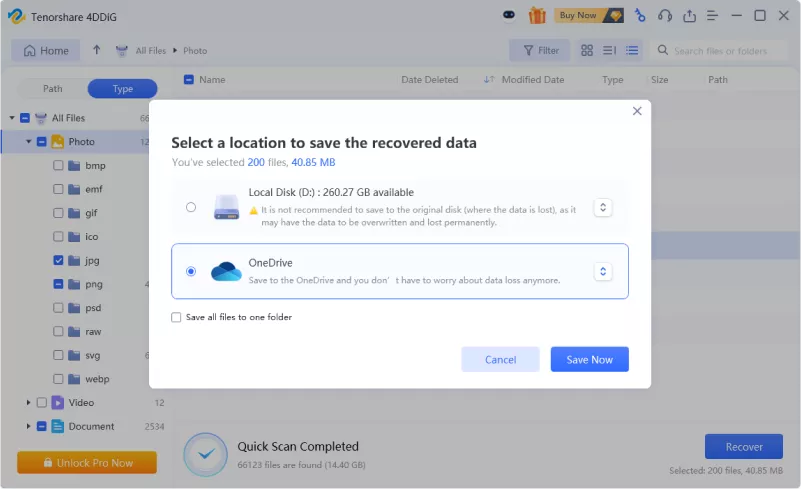Expand the Video tree node
Image resolution: width=801 pixels, height=489 pixels.
coord(28,403)
